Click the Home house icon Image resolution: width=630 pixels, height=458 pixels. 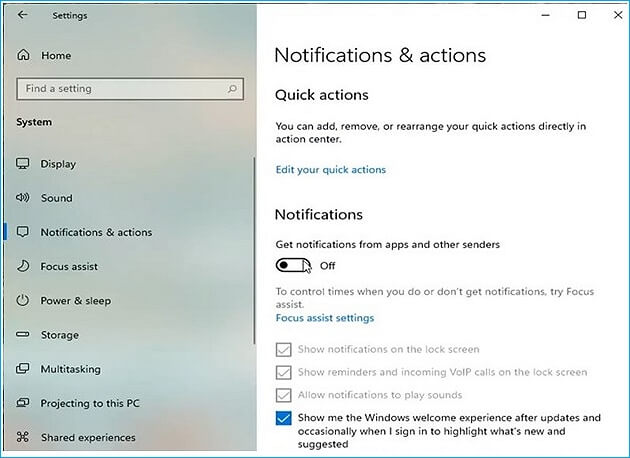click(23, 55)
